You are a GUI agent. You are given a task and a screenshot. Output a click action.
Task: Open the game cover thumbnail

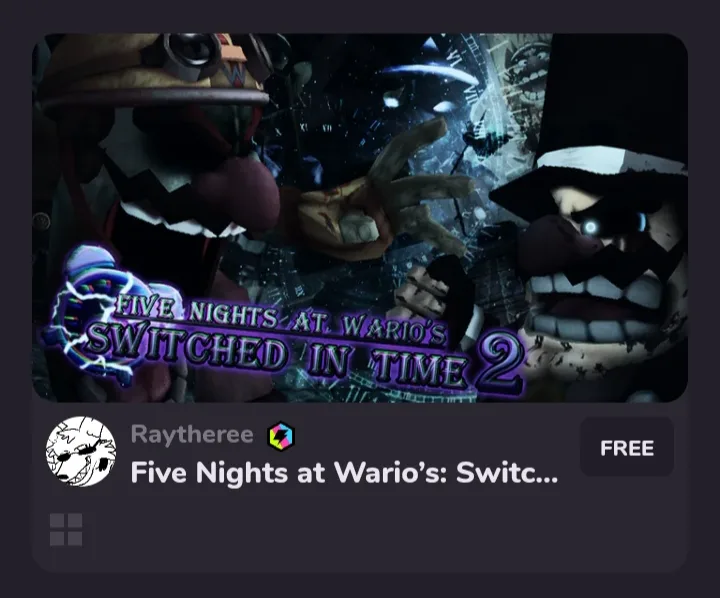click(360, 218)
